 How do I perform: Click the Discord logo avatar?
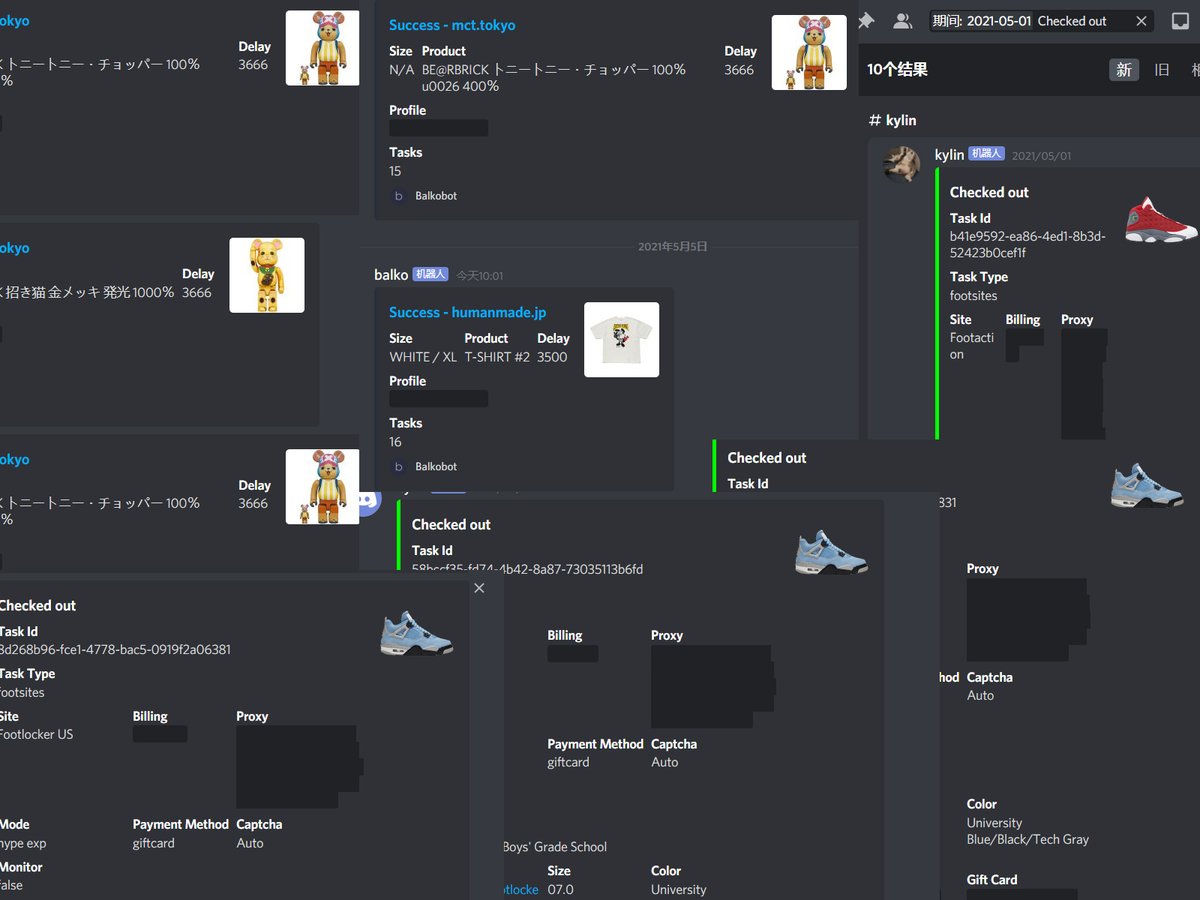370,498
